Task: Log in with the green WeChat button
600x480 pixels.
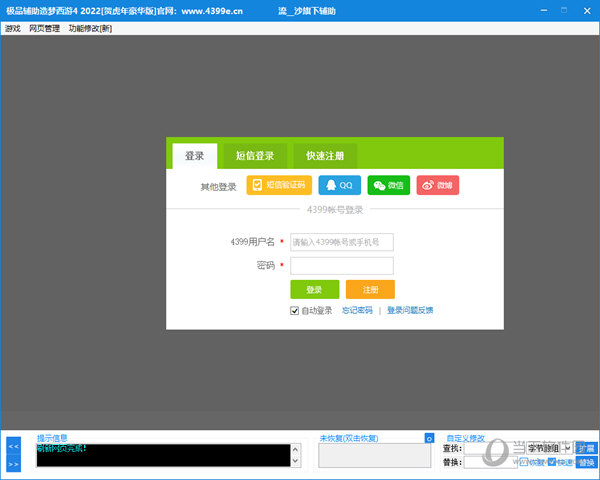Action: coord(388,185)
